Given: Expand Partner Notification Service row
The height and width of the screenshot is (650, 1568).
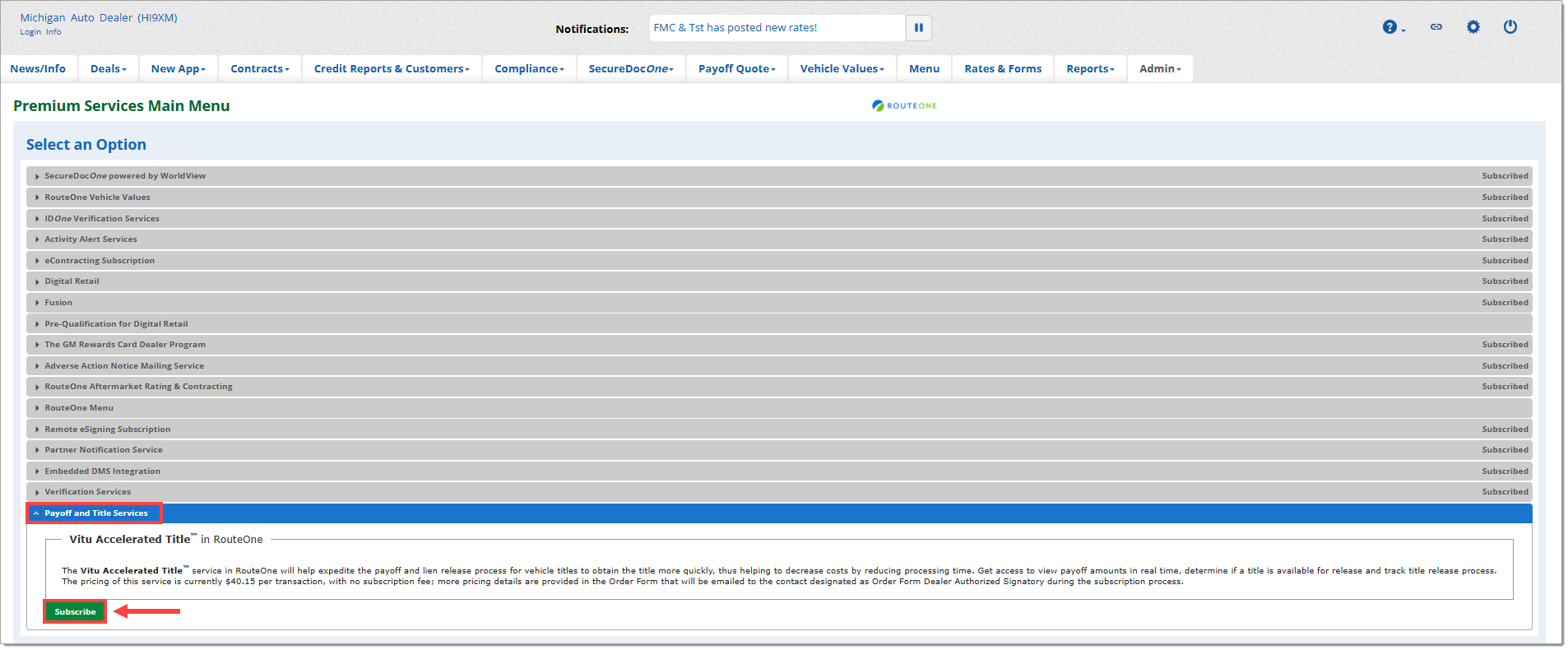Looking at the screenshot, I should [x=779, y=450].
